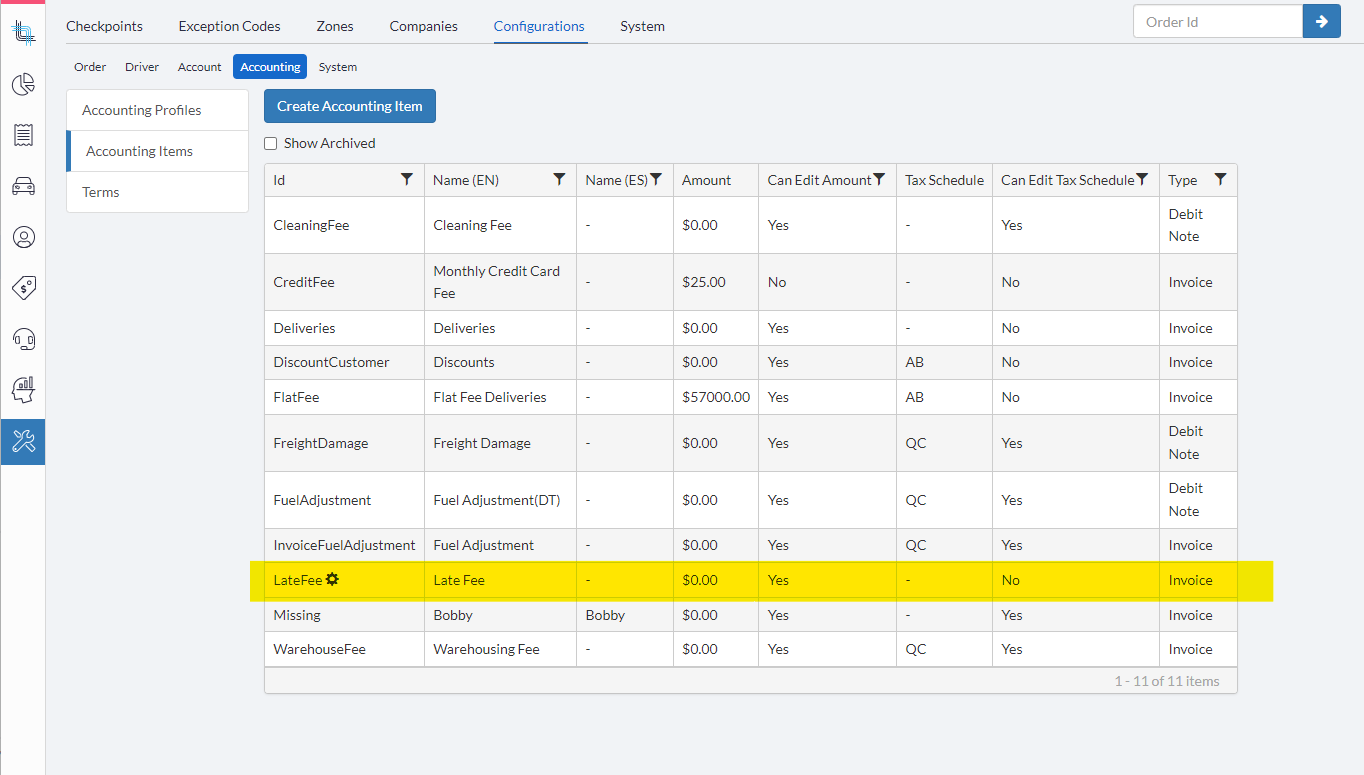This screenshot has height=775, width=1364.
Task: Toggle the Show Archived checkbox
Action: point(270,143)
